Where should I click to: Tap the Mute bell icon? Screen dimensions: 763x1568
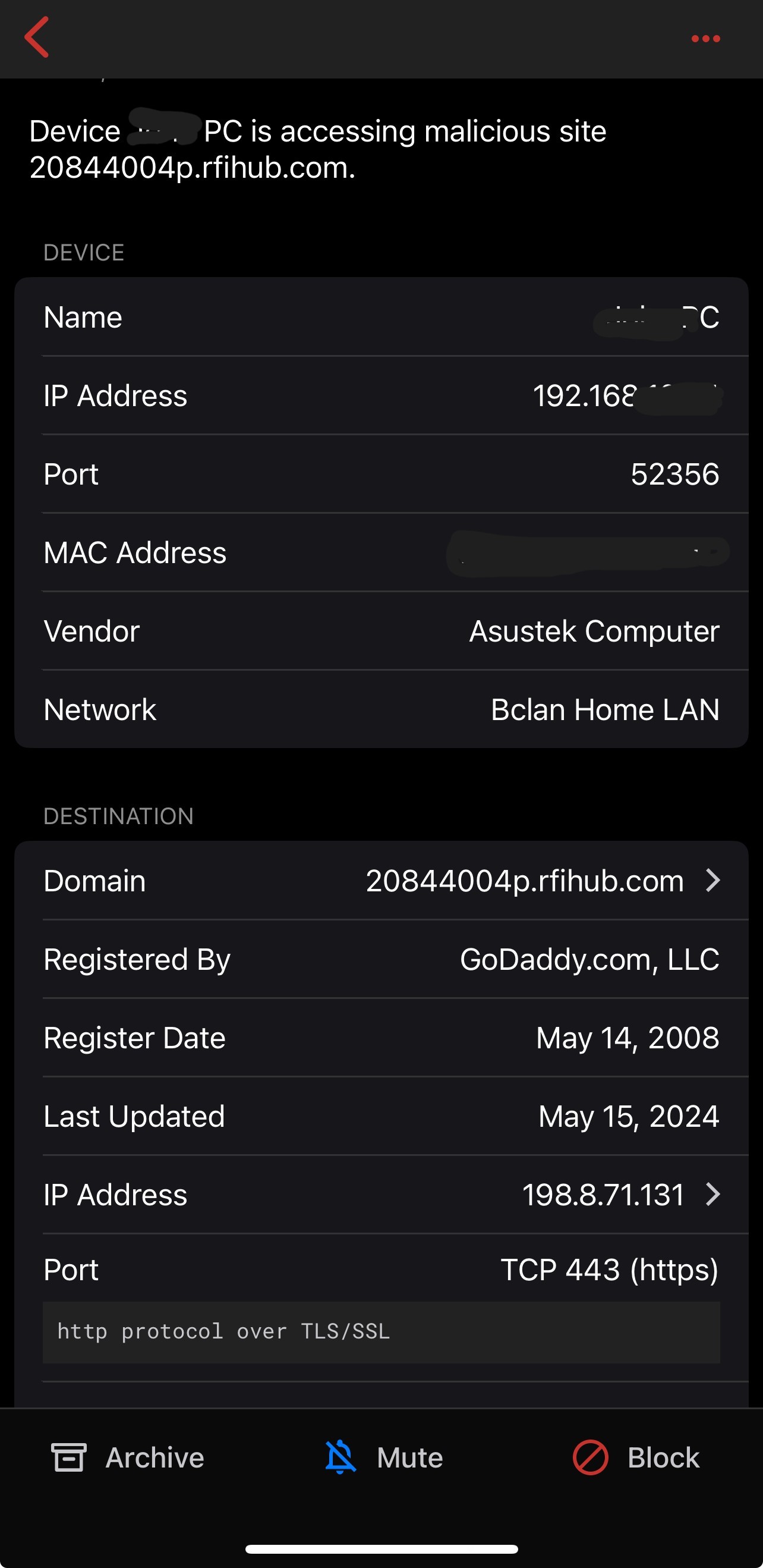coord(340,1458)
